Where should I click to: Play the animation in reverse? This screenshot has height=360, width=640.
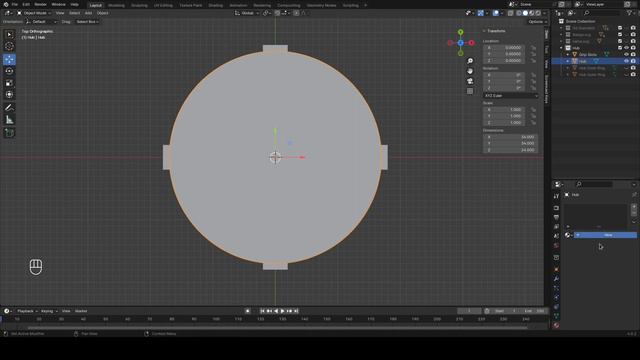coord(276,311)
